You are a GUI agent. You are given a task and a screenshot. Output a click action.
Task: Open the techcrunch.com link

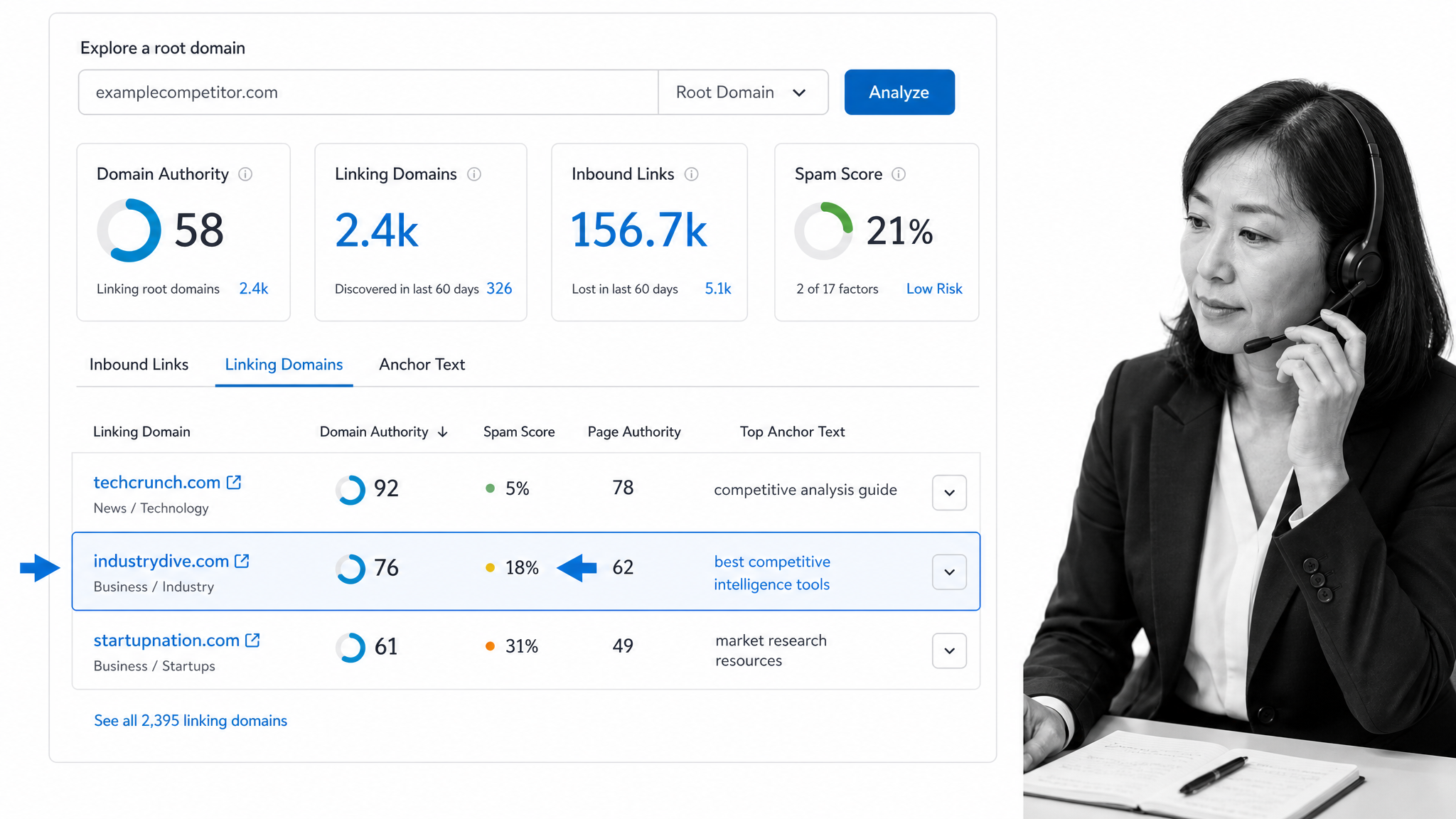tap(157, 482)
